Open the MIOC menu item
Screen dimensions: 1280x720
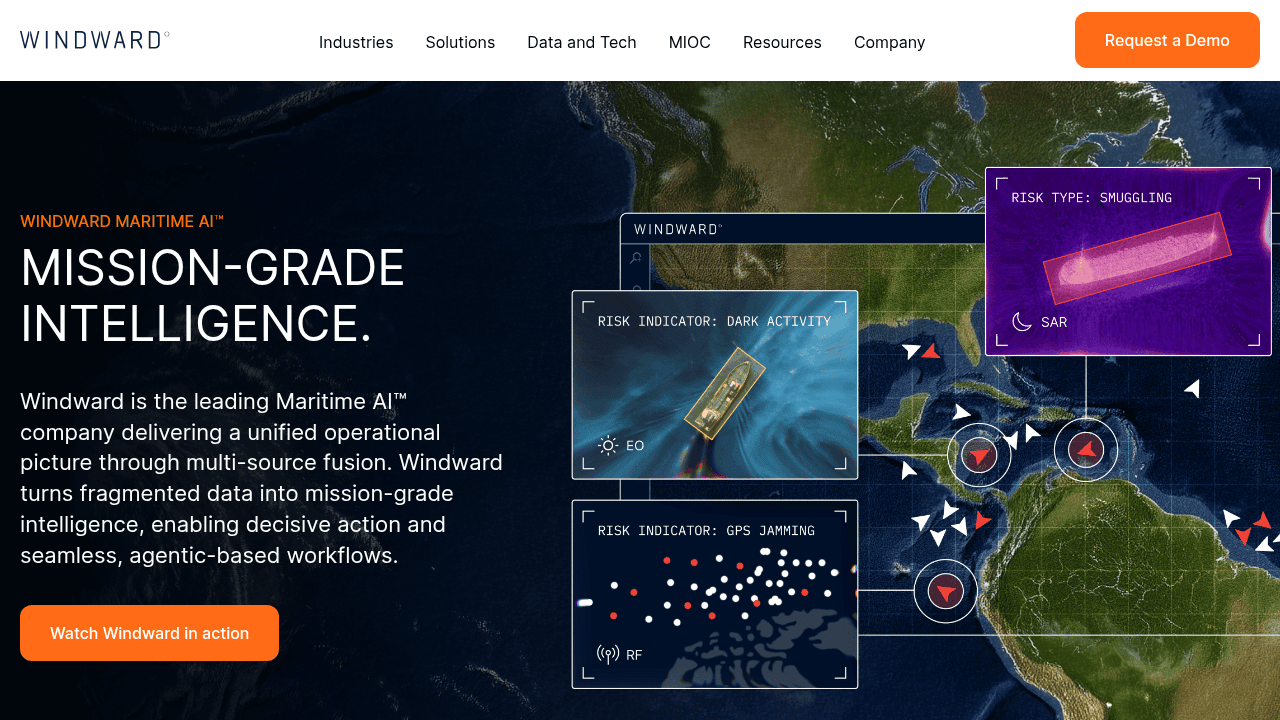[x=690, y=42]
